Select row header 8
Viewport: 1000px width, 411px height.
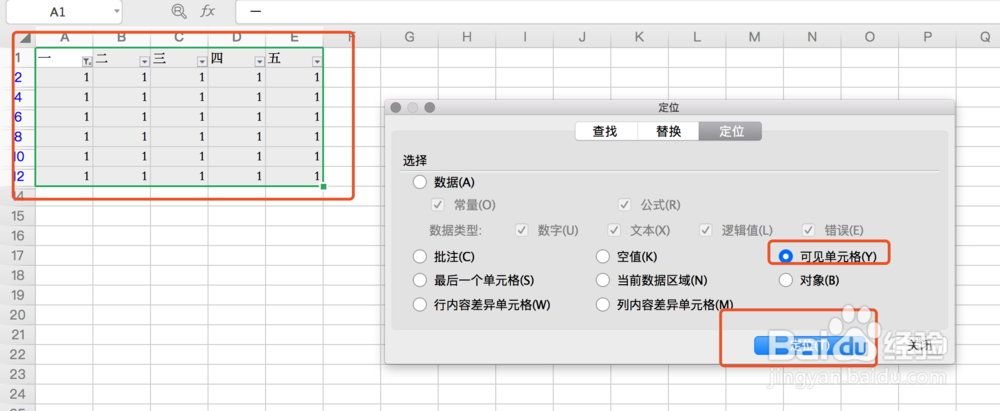coord(17,137)
